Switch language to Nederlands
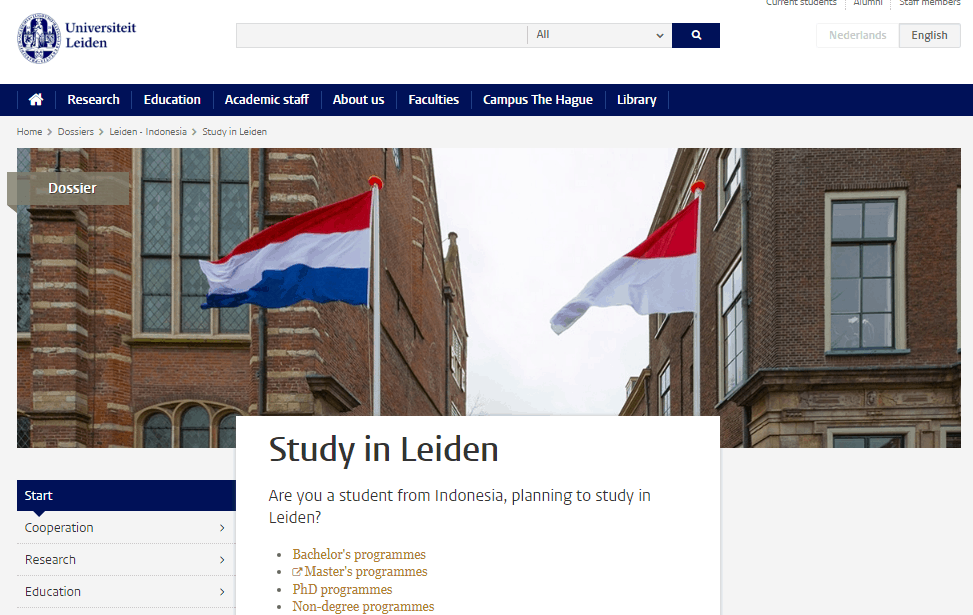 pyautogui.click(x=858, y=35)
